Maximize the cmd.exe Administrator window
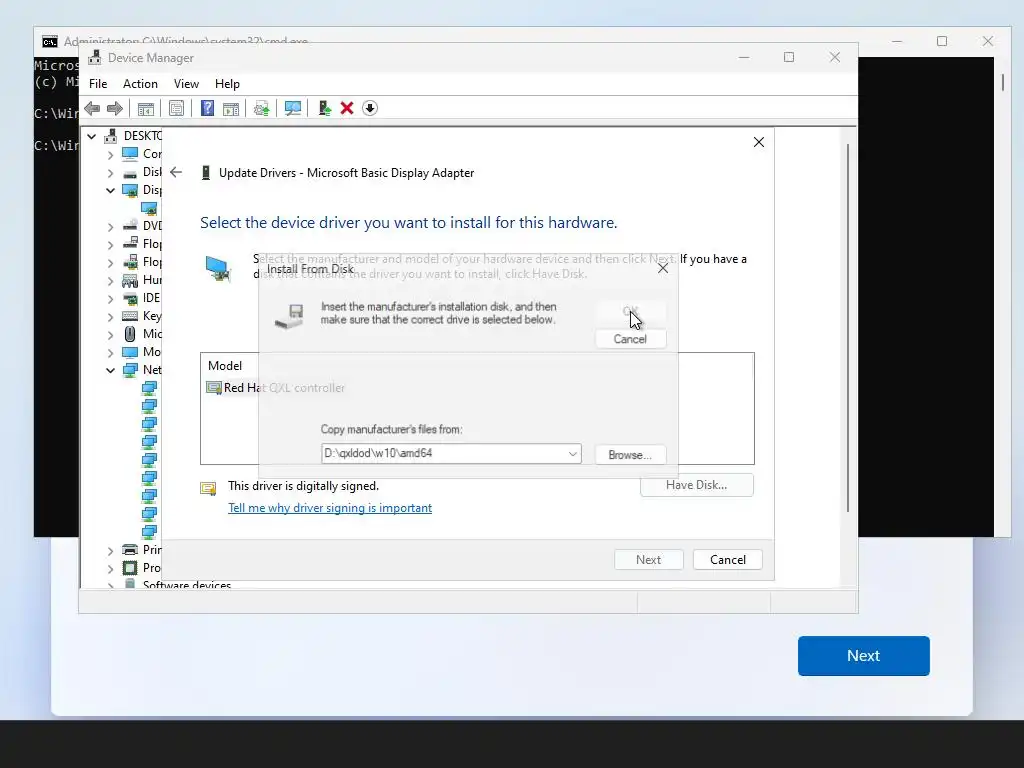 click(942, 41)
